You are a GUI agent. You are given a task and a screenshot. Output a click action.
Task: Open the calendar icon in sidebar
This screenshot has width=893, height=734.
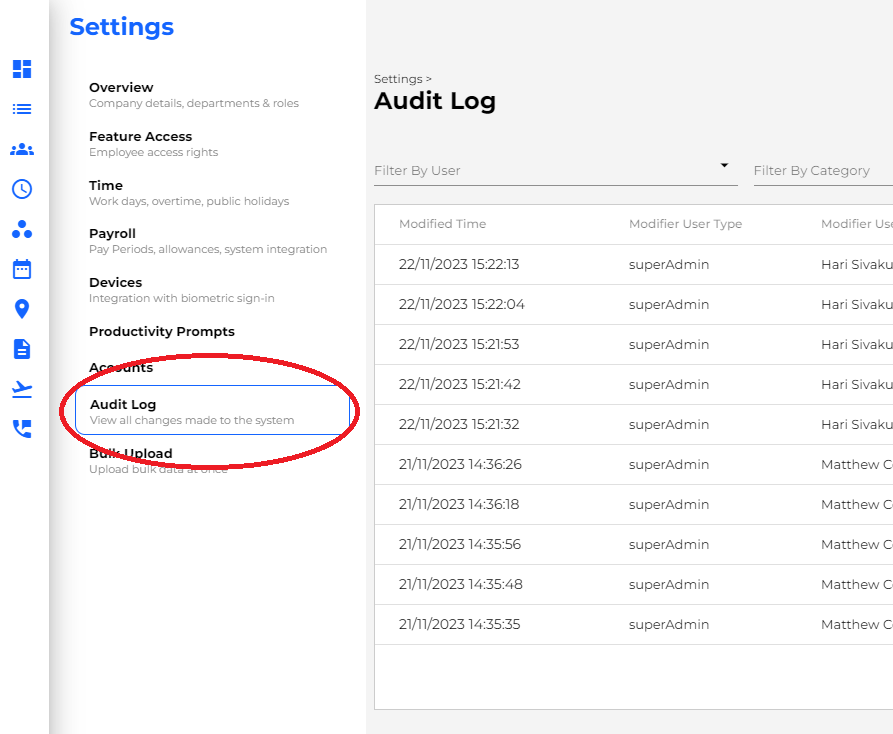coord(22,269)
